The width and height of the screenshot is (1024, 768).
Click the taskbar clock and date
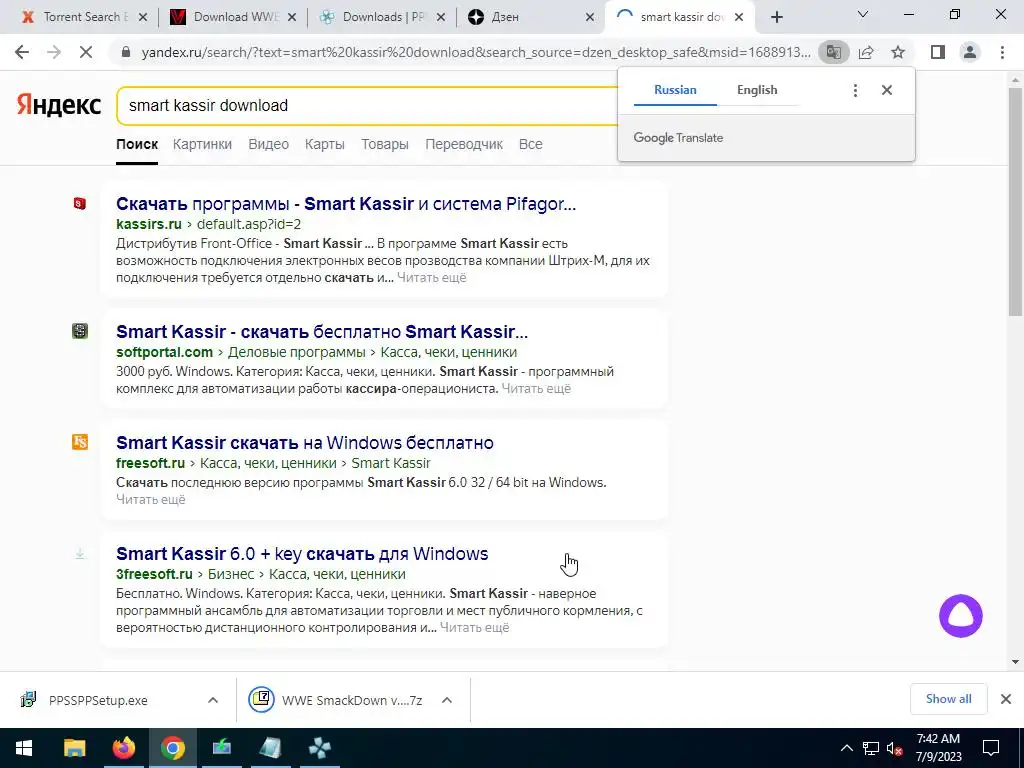tap(938, 748)
